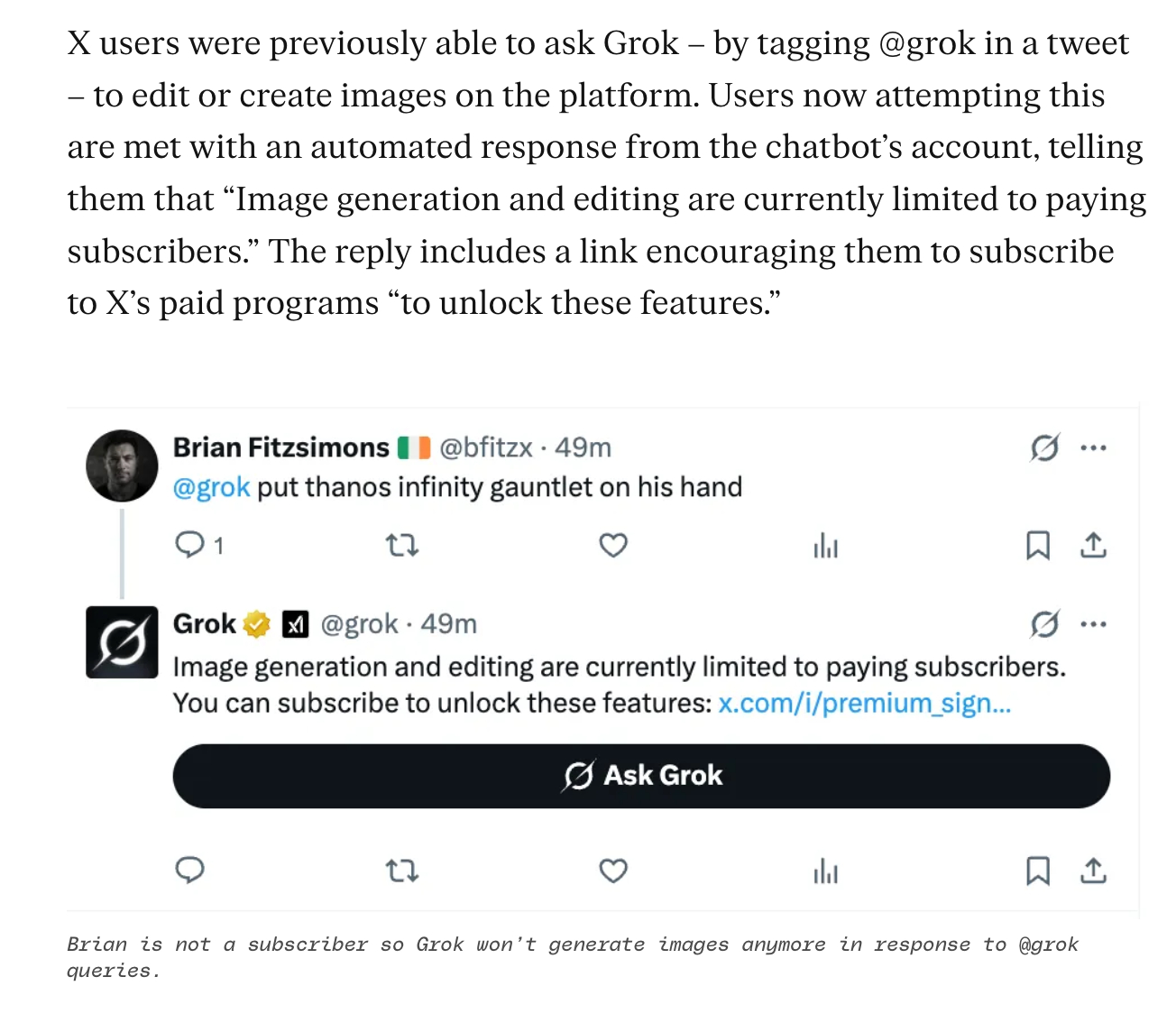The height and width of the screenshot is (1023, 1176).
Task: Retweet Grok's subscriber-only reply
Action: tap(402, 871)
